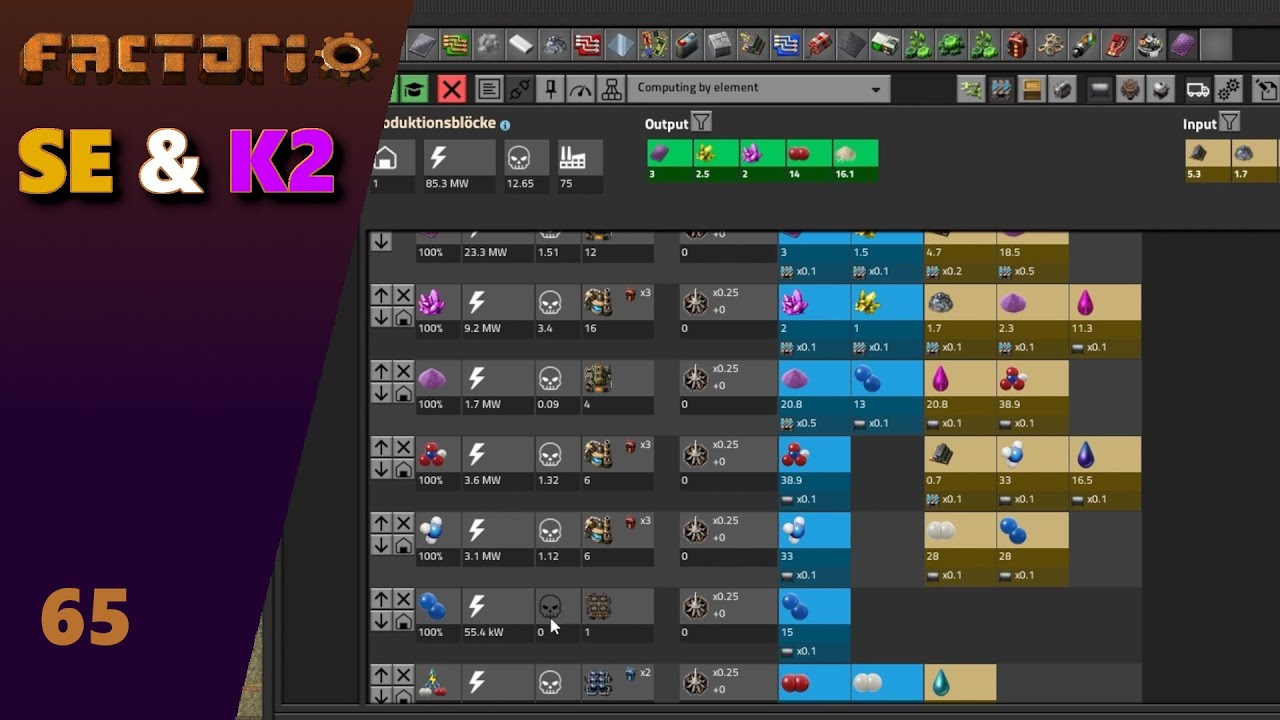1280x720 pixels.
Task: Remove the 3.6 MW recipe row
Action: (x=403, y=447)
